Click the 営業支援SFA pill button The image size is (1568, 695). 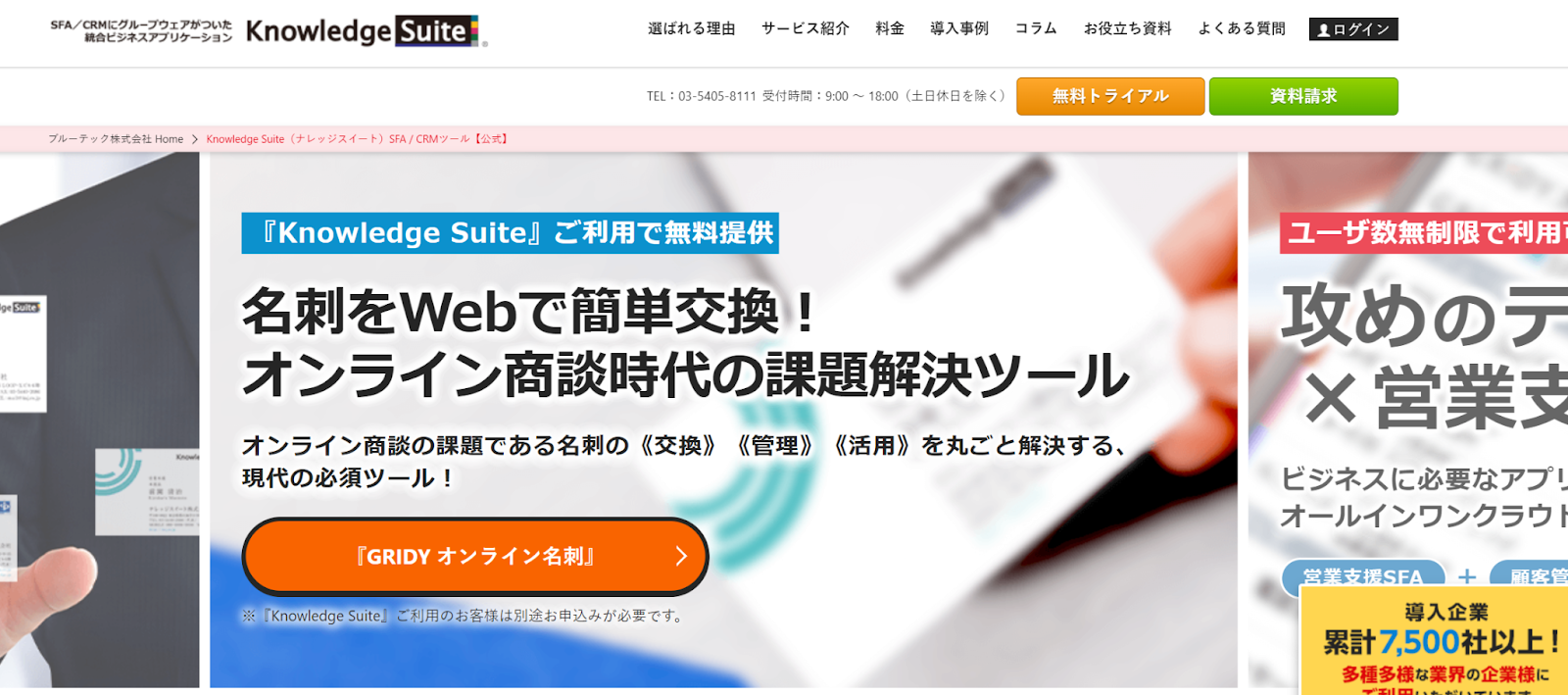click(1363, 577)
